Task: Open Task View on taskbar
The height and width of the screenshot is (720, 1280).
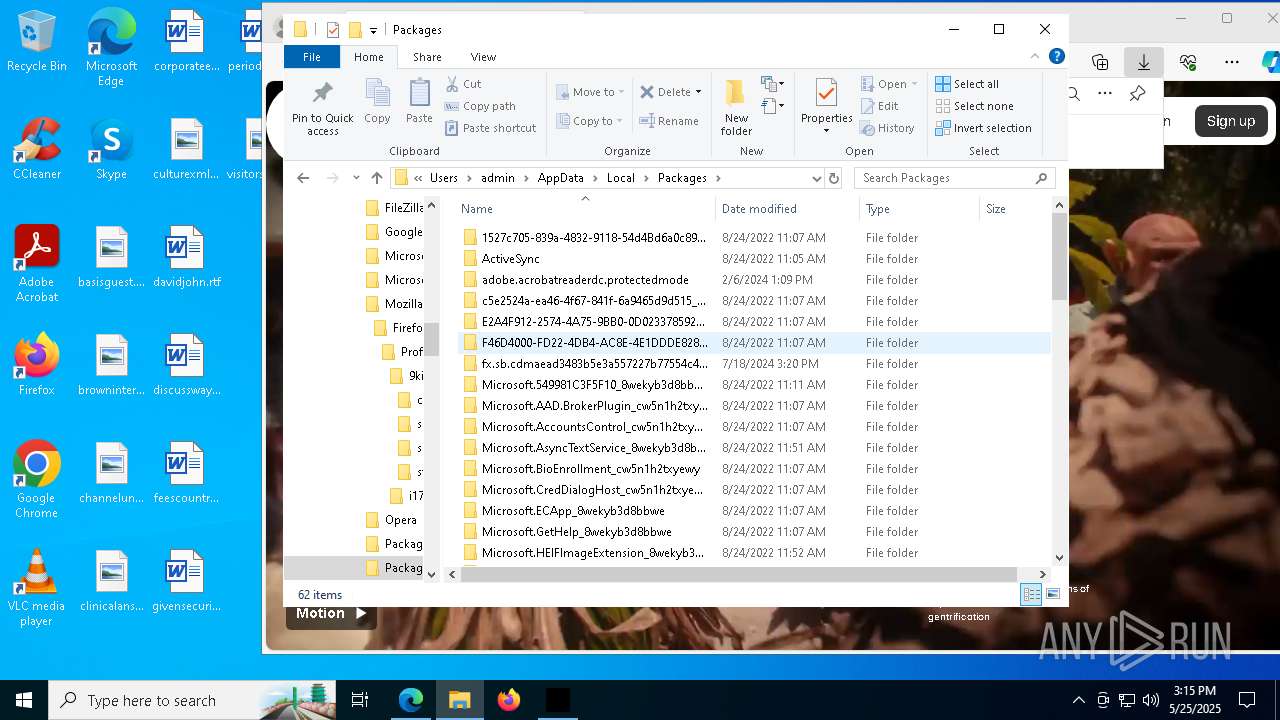Action: 360,700
